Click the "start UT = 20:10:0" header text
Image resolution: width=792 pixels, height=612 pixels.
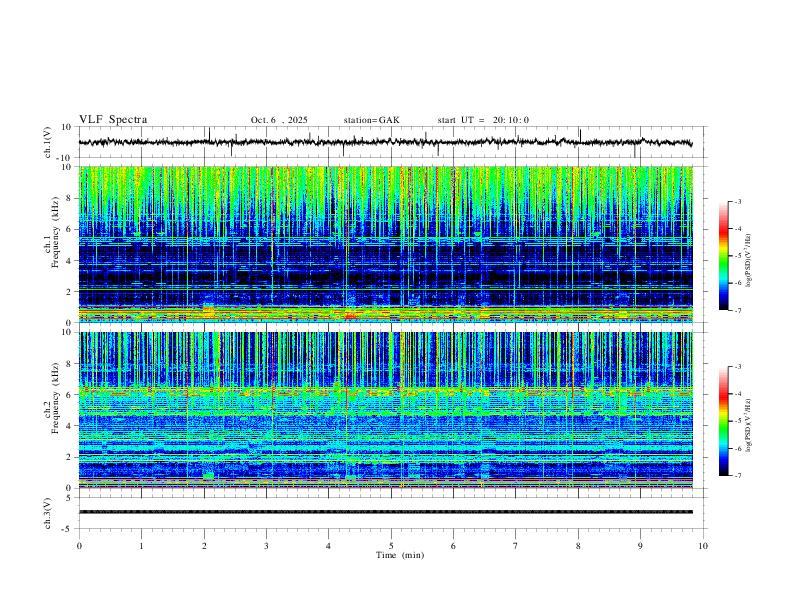(483, 120)
